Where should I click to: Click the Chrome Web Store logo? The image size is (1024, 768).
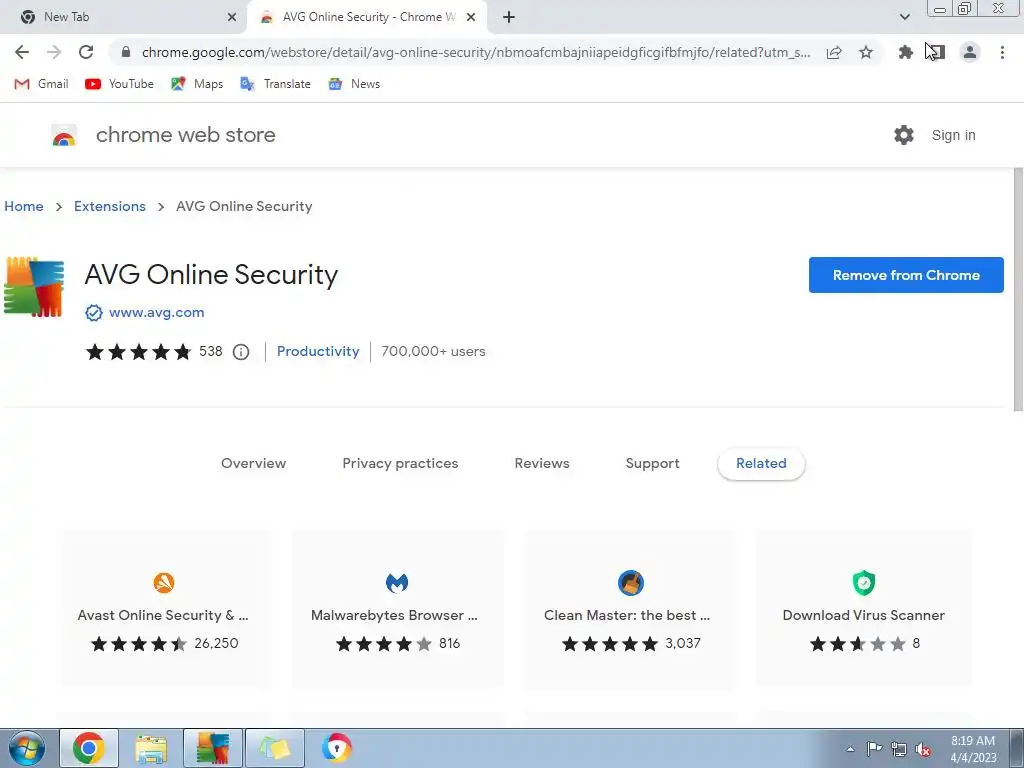[64, 135]
